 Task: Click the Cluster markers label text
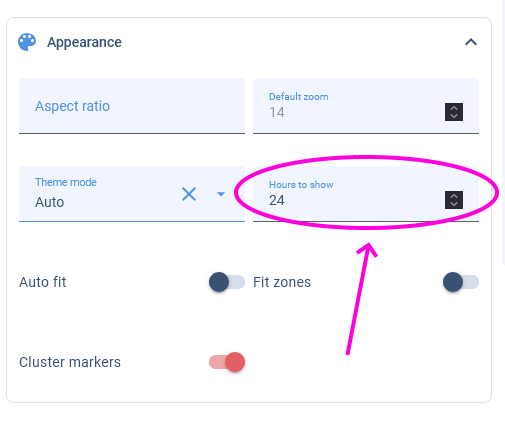point(70,362)
